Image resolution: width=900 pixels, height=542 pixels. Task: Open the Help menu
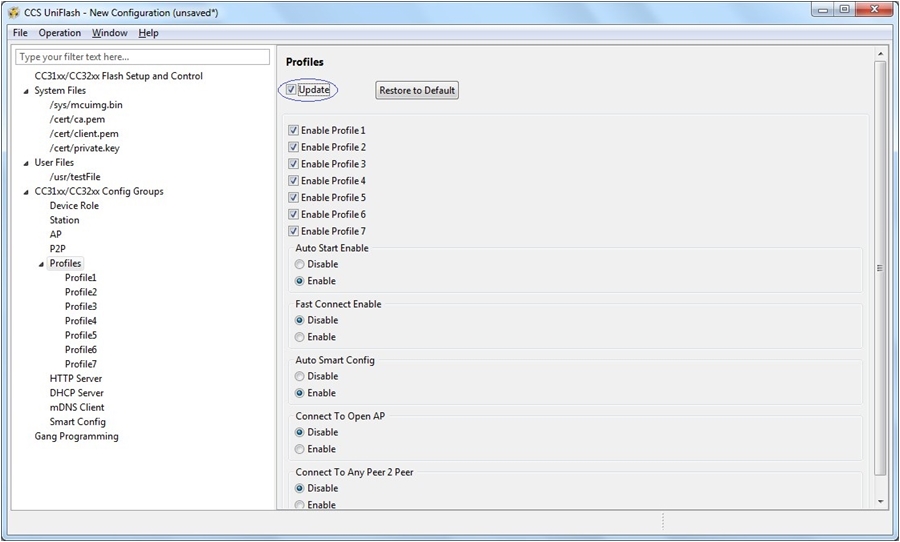click(148, 33)
